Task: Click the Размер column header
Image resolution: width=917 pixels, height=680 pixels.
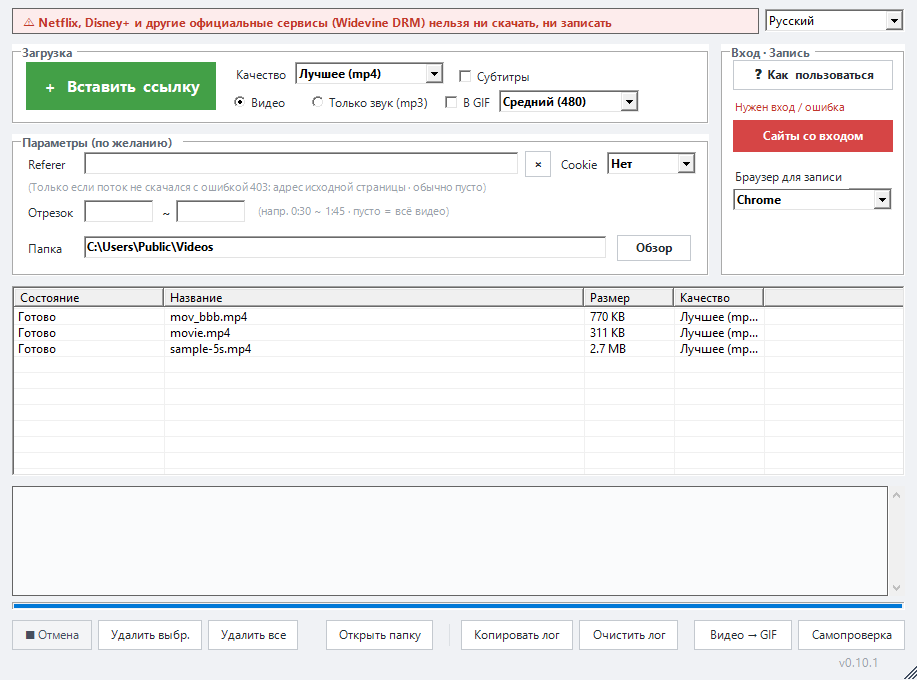Action: click(629, 298)
